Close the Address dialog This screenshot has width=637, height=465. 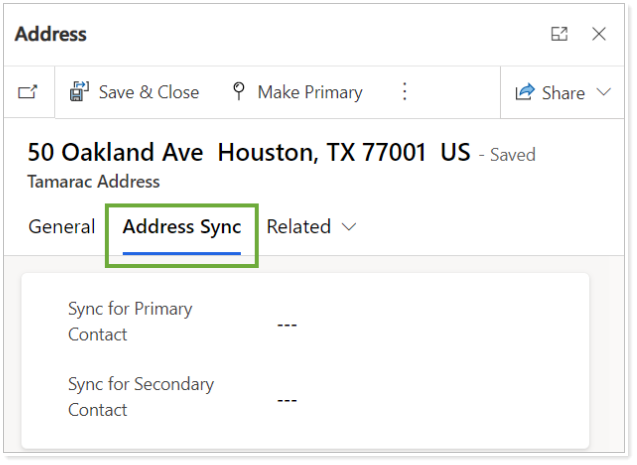click(599, 34)
